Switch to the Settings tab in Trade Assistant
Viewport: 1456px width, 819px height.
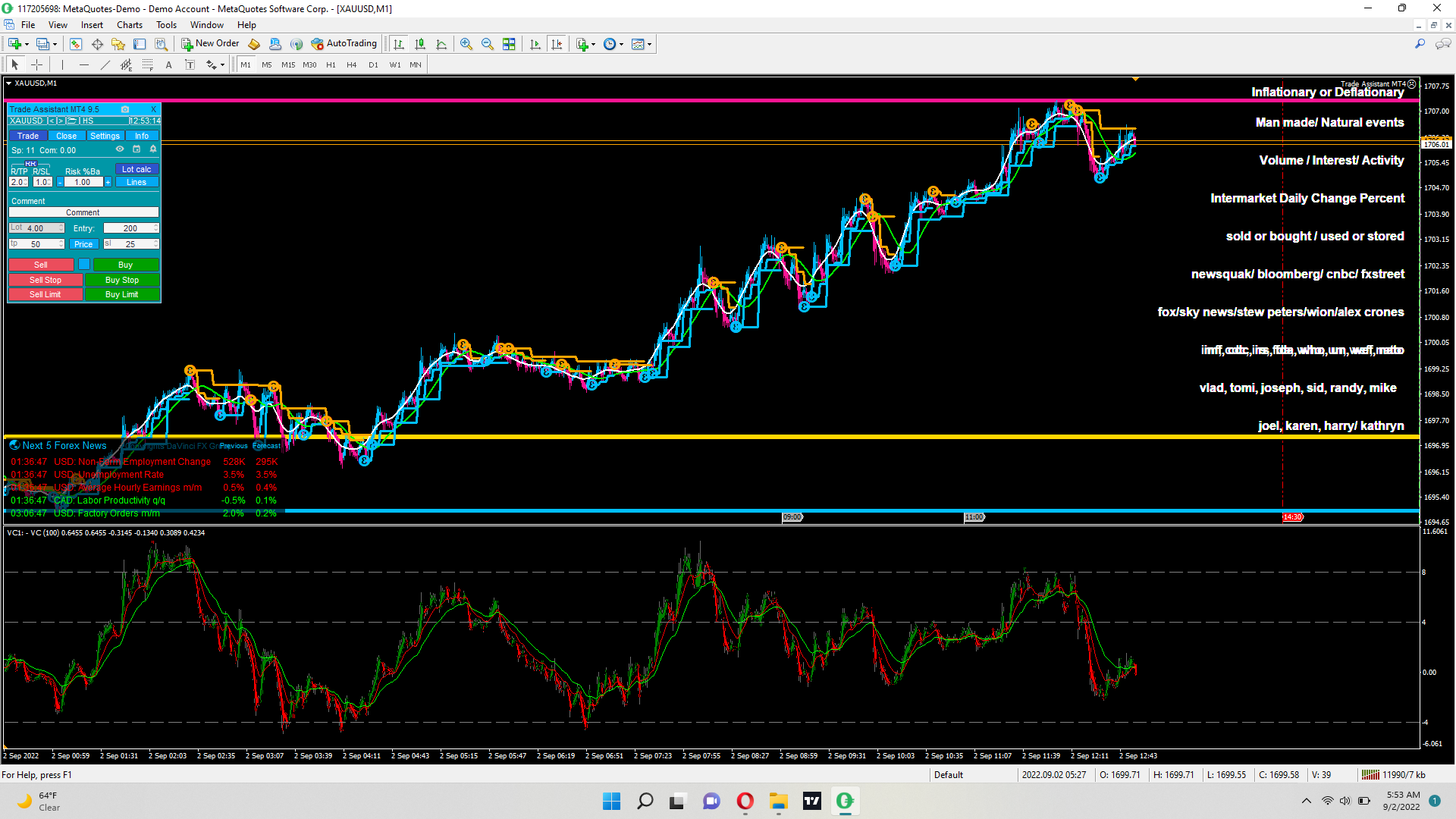click(105, 136)
